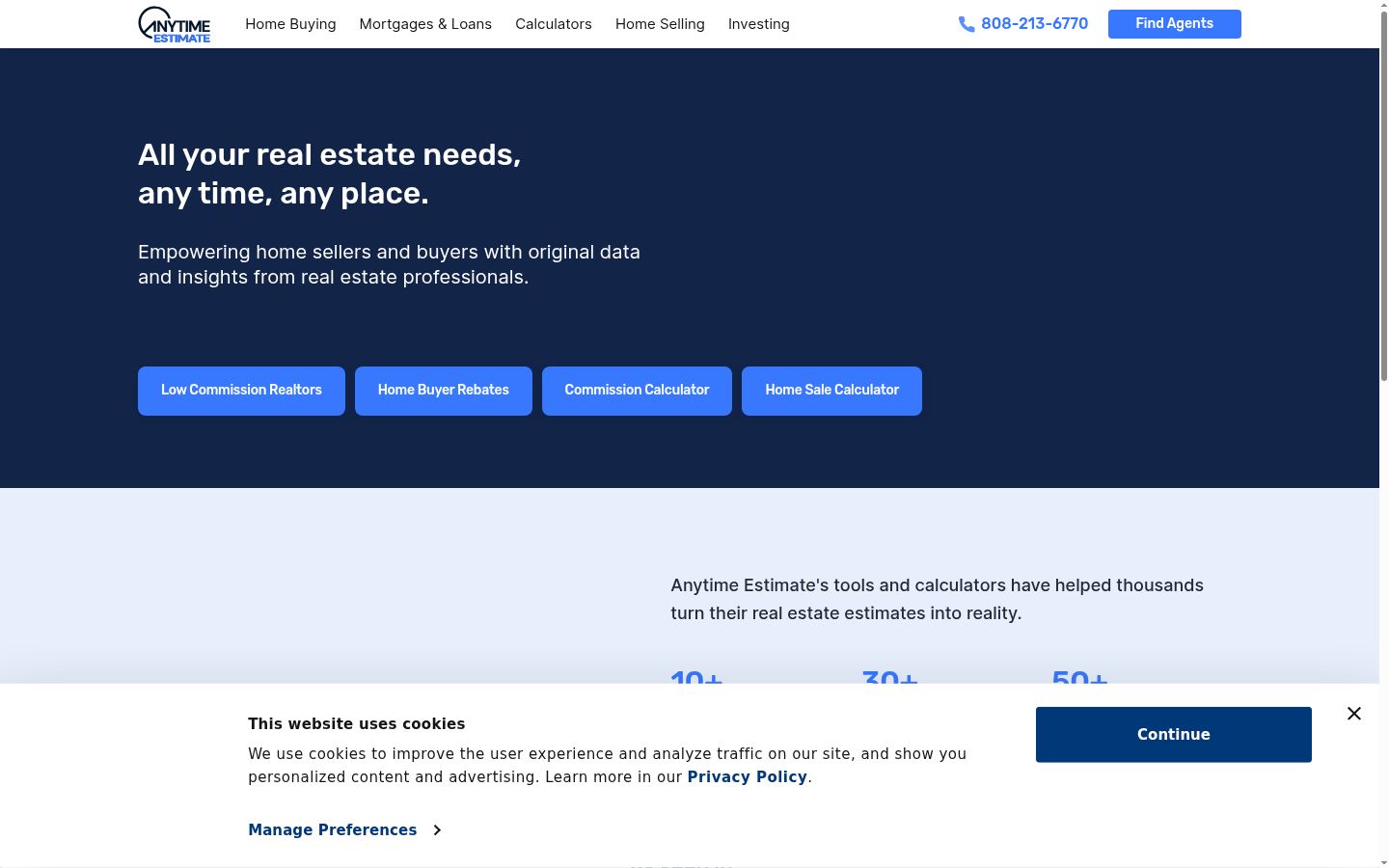Screen dimensions: 1389x868
Task: Click the Find Agents button
Action: (x=1174, y=24)
